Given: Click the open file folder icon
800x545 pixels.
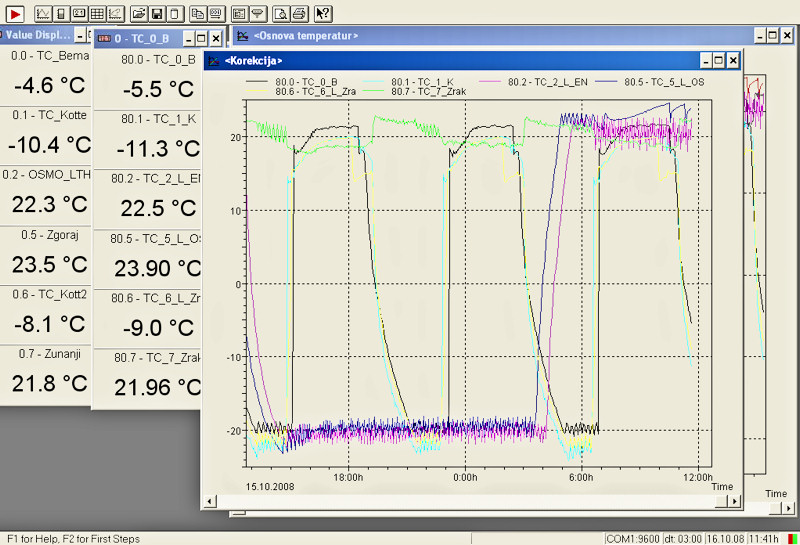Looking at the screenshot, I should (x=139, y=14).
